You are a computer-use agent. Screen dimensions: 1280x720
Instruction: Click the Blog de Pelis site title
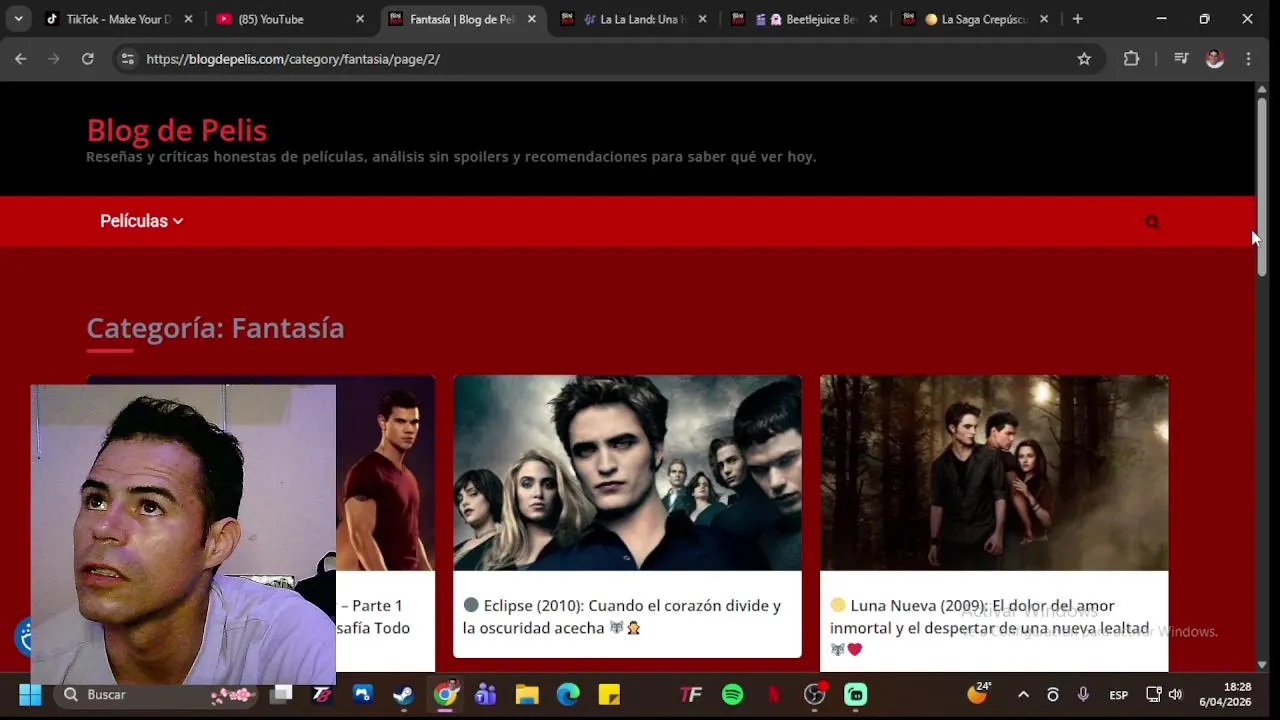176,130
